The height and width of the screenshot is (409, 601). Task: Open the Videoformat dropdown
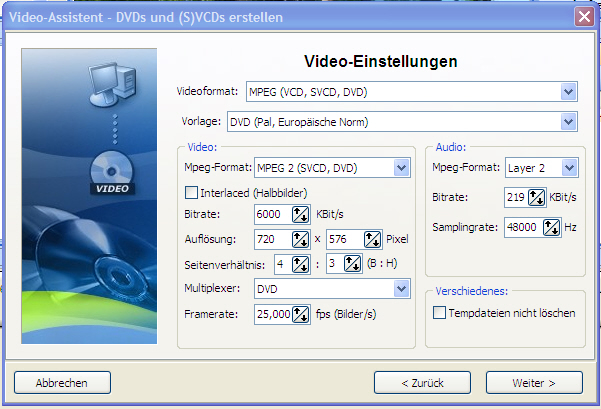coord(569,92)
